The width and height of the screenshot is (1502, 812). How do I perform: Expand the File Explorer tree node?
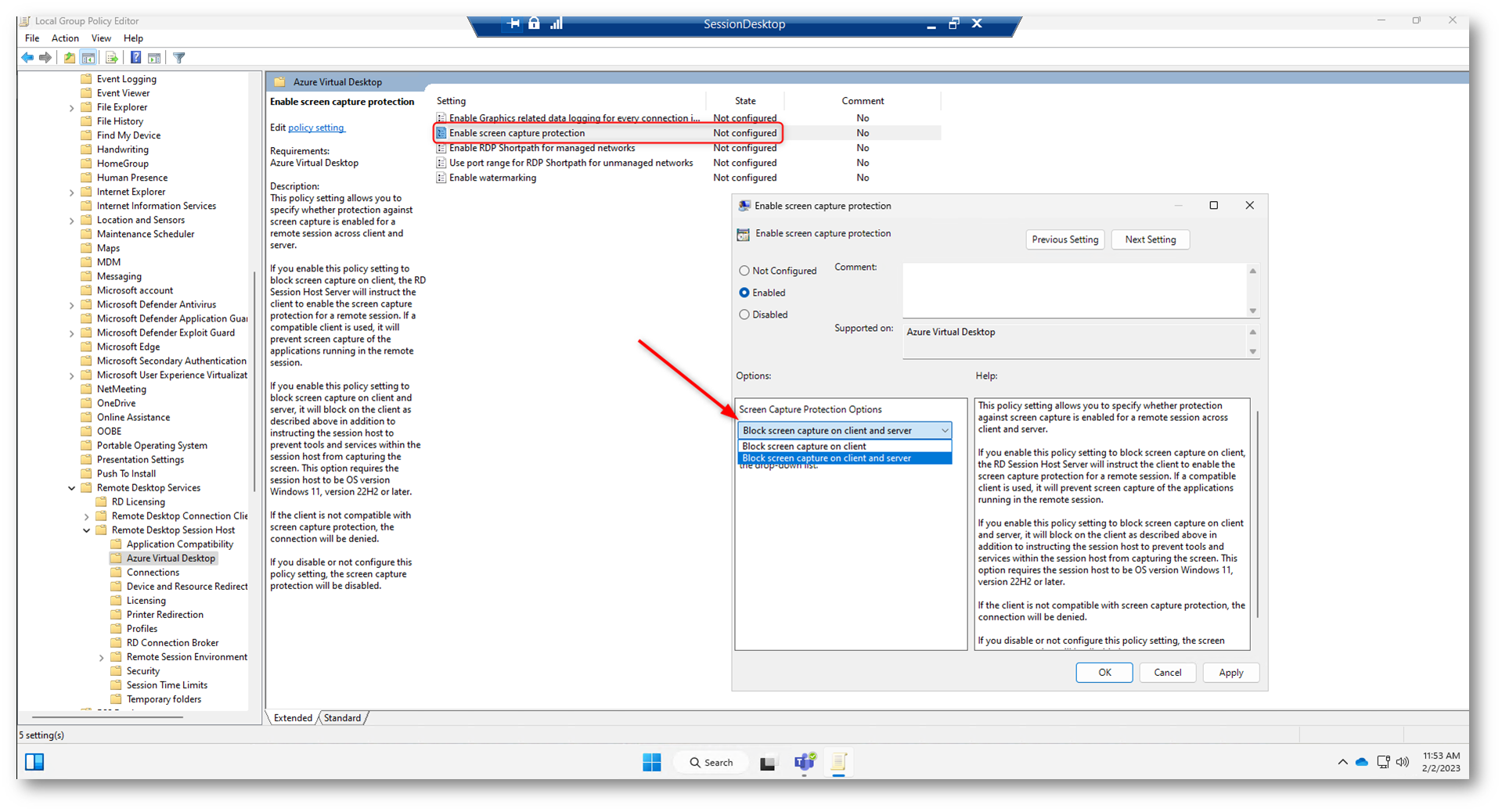point(72,108)
